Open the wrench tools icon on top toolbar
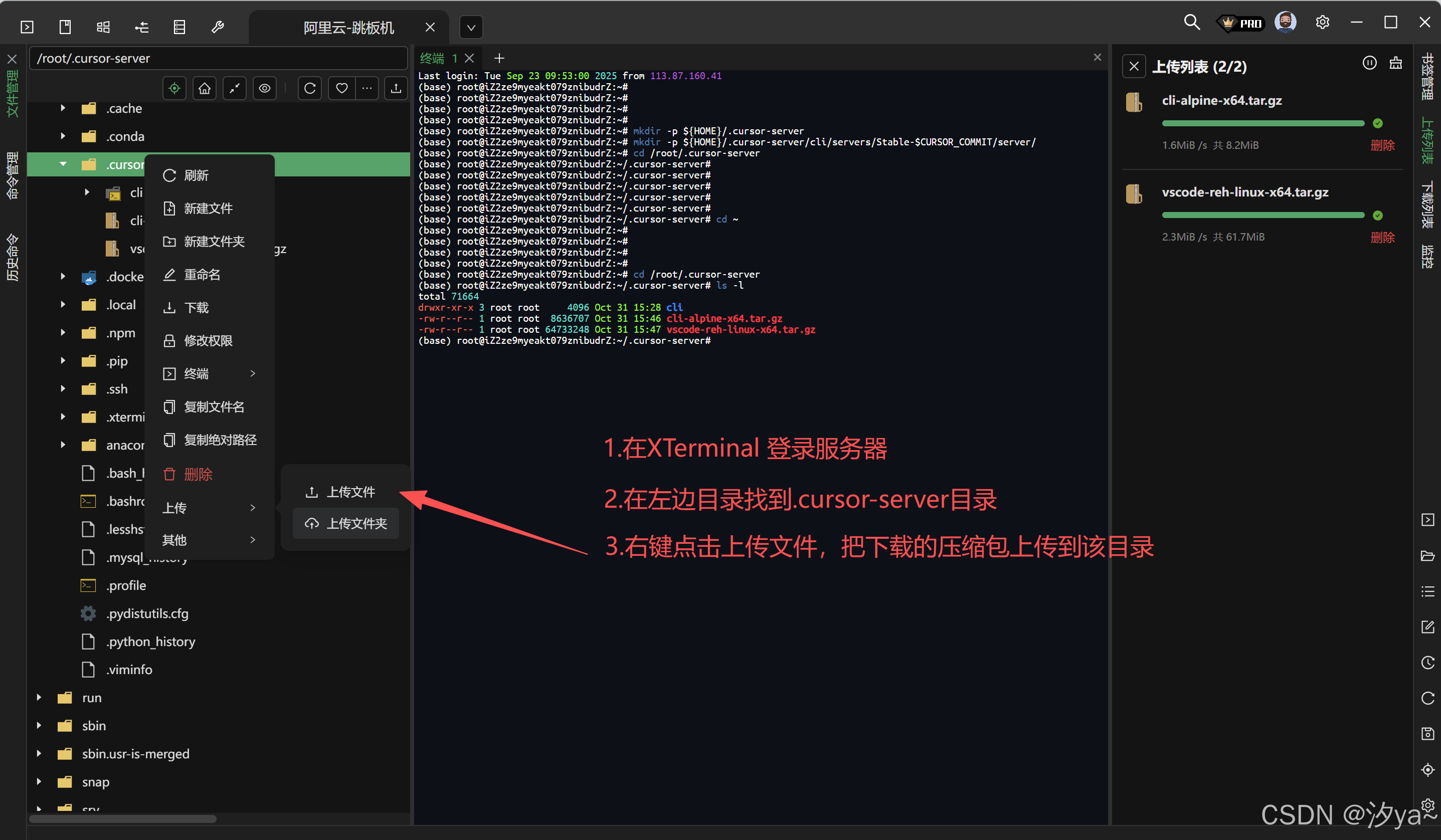 (217, 26)
